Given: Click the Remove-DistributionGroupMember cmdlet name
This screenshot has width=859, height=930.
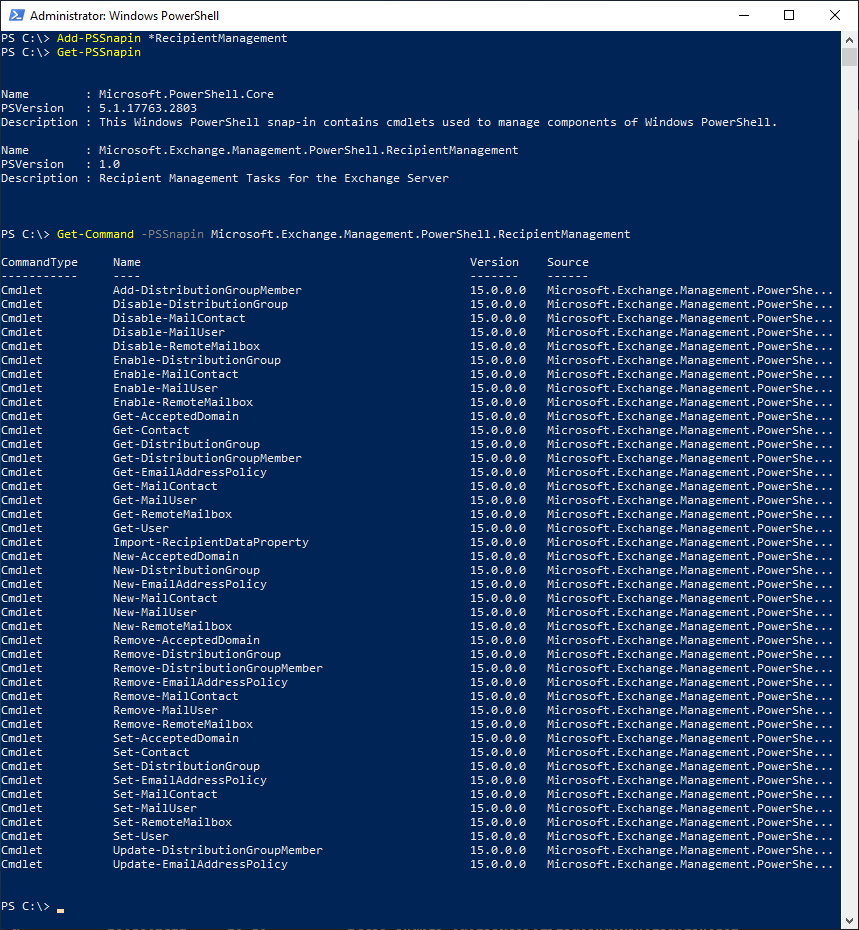Looking at the screenshot, I should (x=218, y=668).
